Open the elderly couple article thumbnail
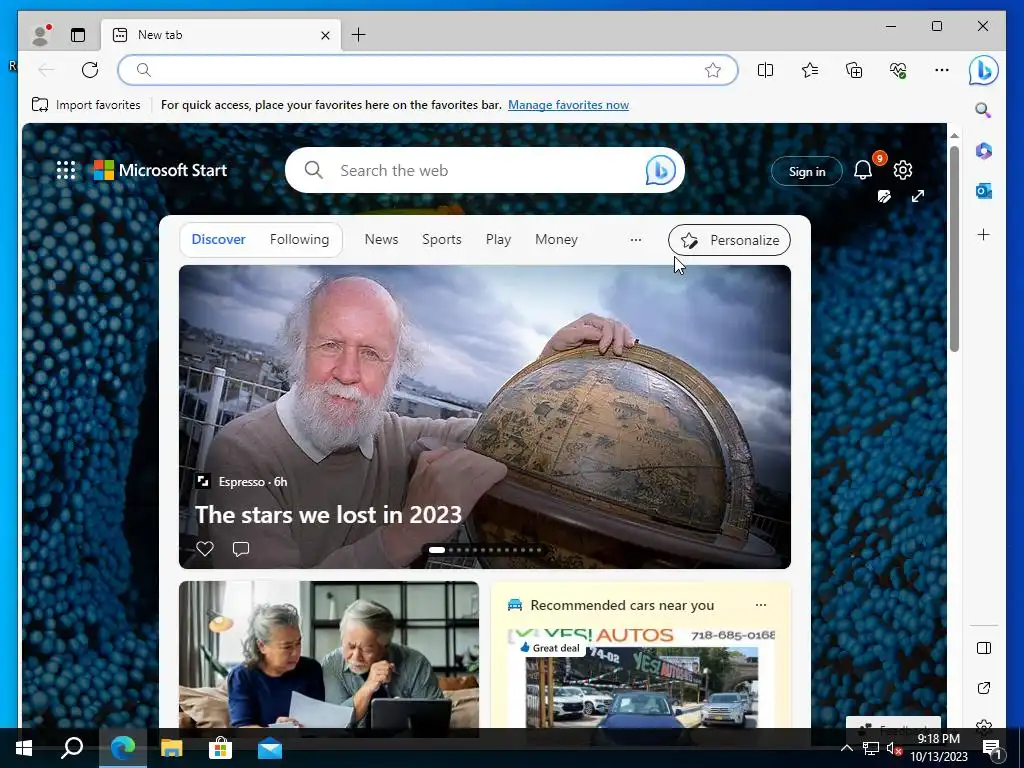Viewport: 1024px width, 768px height. [x=329, y=654]
